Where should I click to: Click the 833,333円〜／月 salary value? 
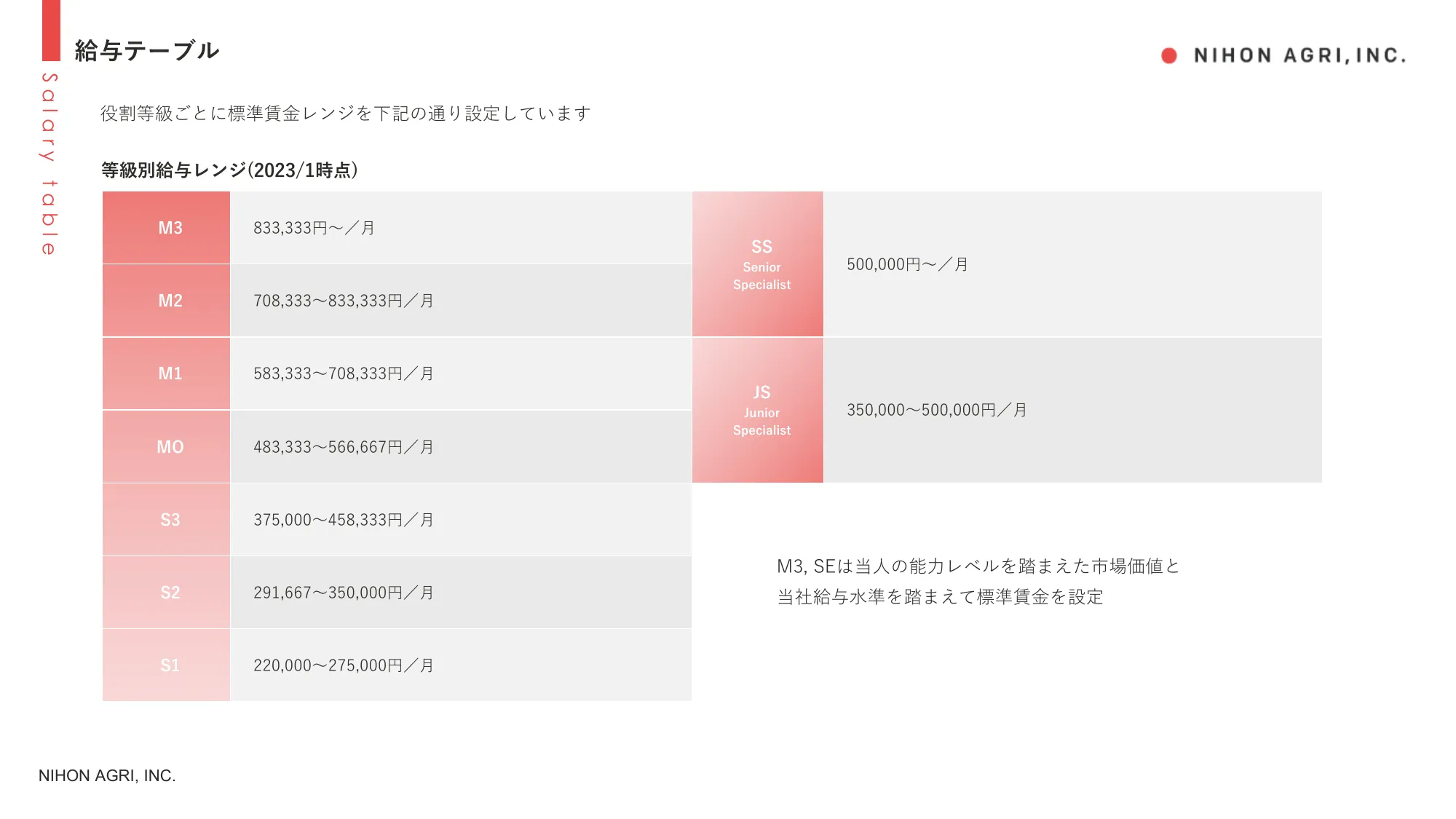point(314,228)
